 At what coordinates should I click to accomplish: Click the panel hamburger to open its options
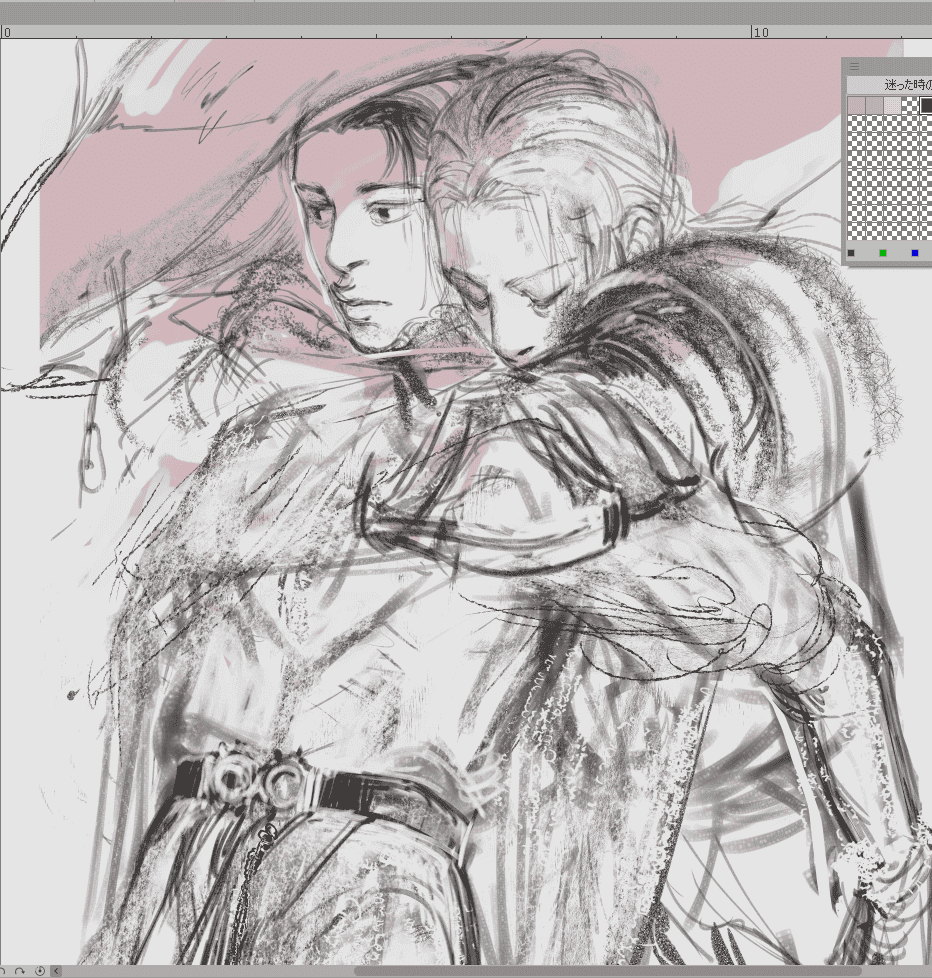click(x=856, y=66)
